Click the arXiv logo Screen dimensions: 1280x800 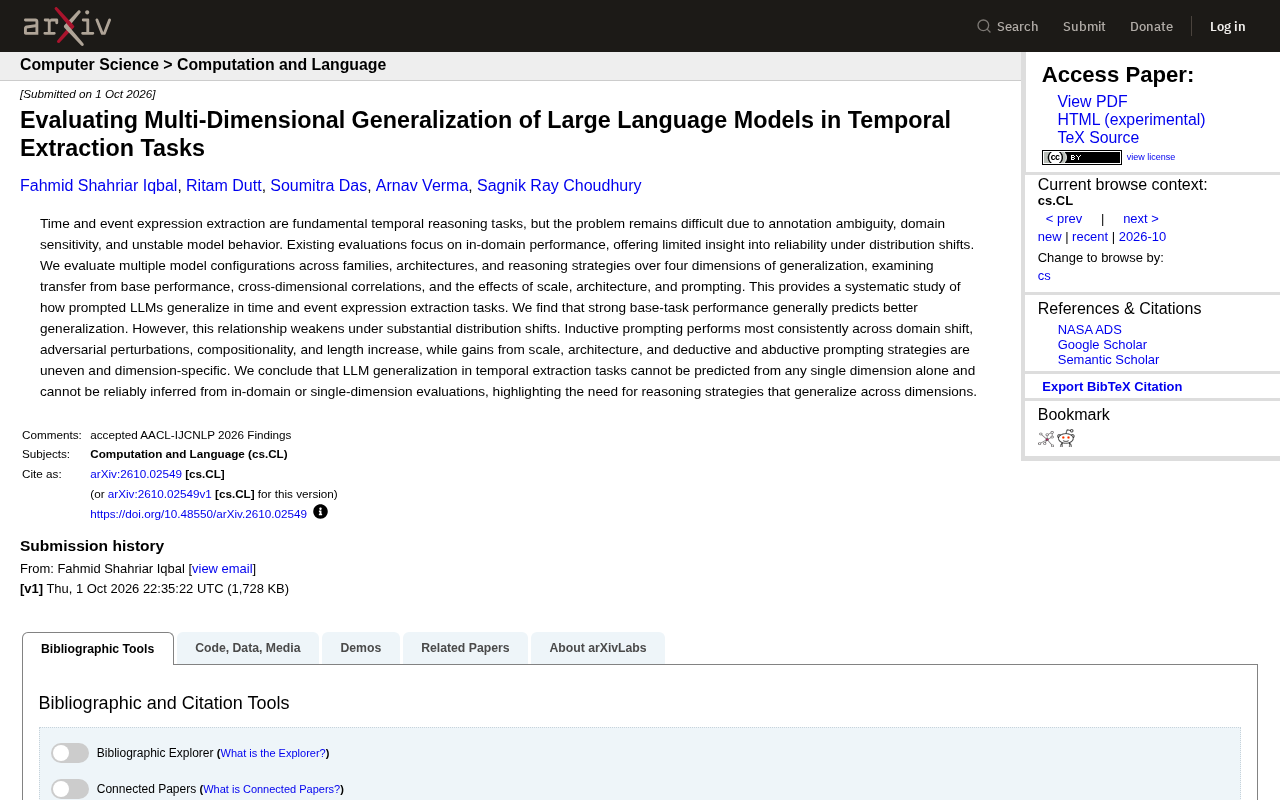pos(67,26)
